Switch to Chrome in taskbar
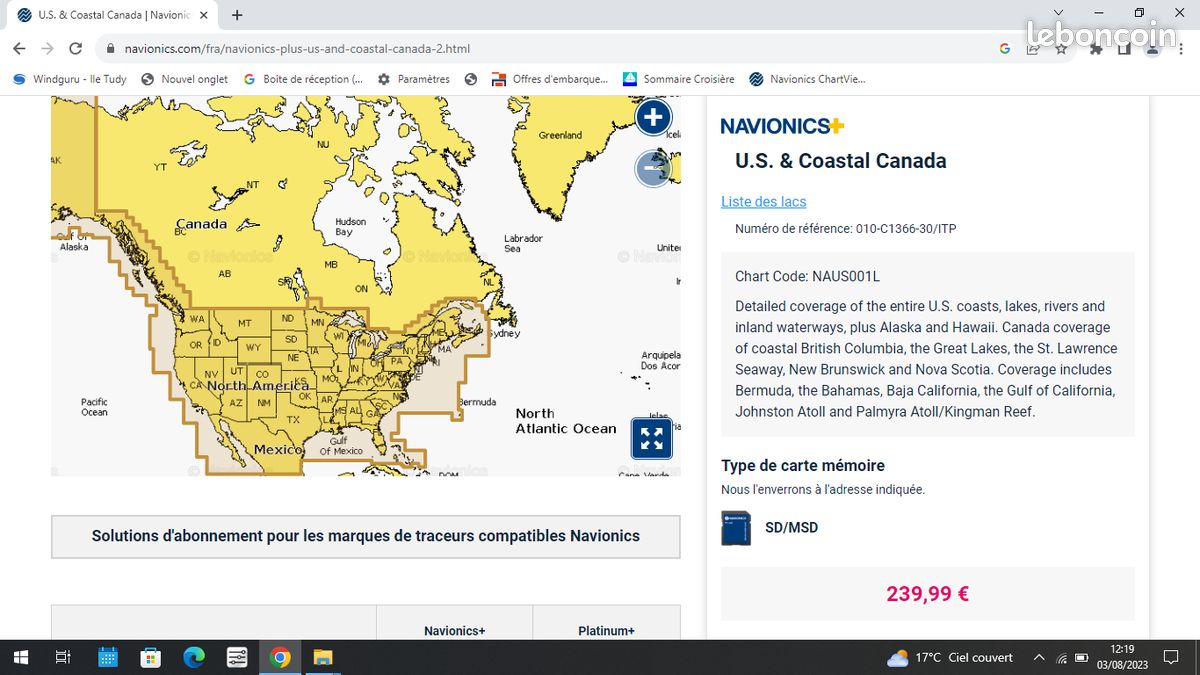The height and width of the screenshot is (675, 1200). pos(280,657)
